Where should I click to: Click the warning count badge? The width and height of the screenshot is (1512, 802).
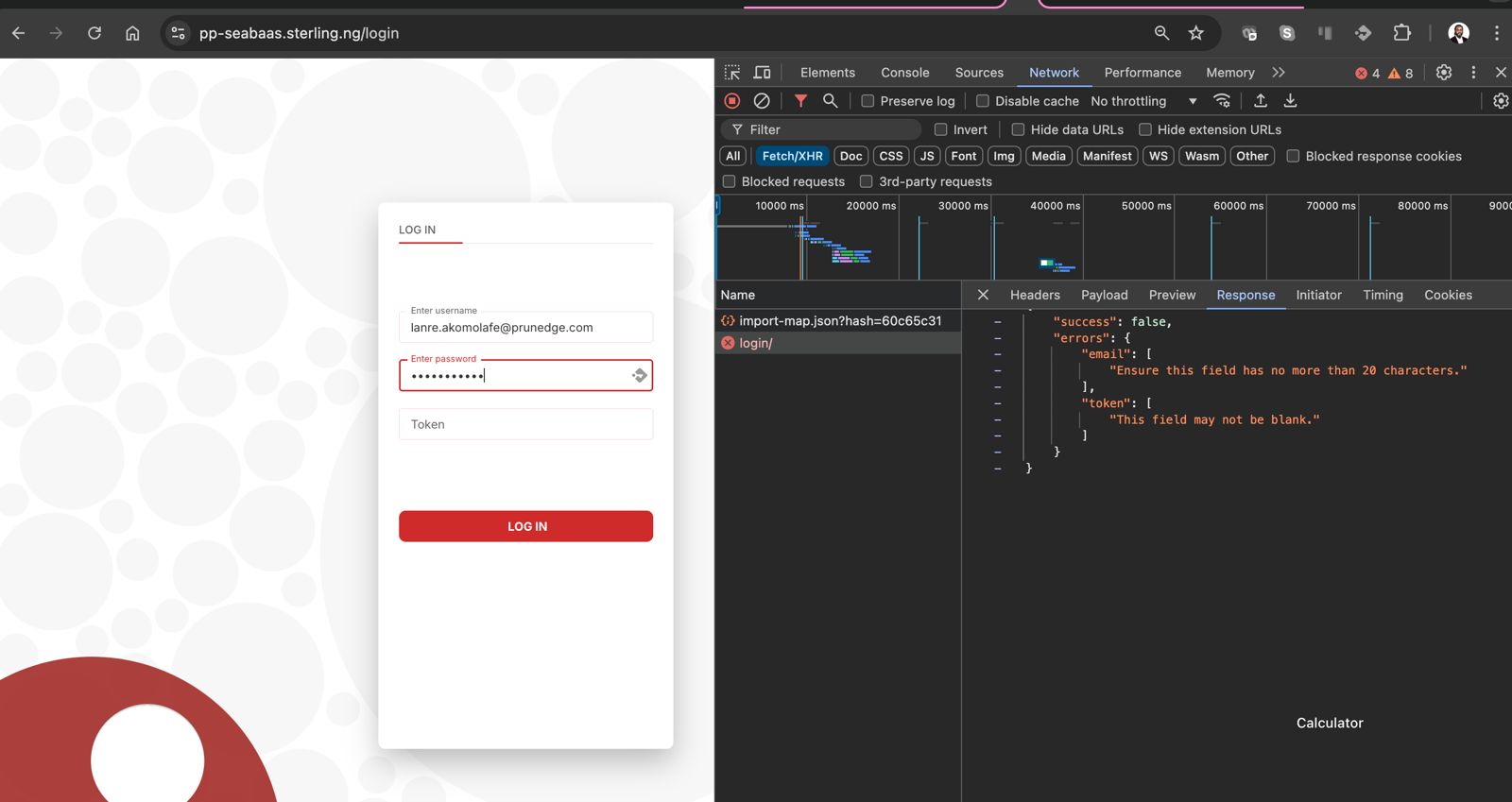pyautogui.click(x=1400, y=74)
